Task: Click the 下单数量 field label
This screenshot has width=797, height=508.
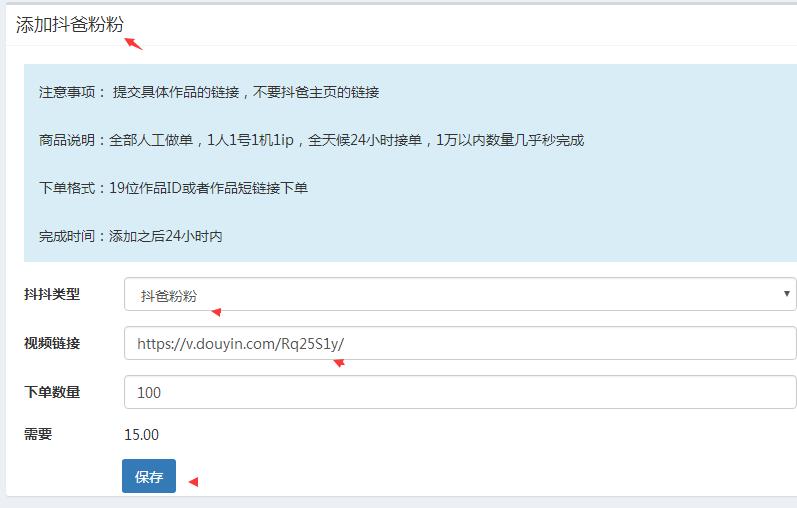Action: coord(52,392)
